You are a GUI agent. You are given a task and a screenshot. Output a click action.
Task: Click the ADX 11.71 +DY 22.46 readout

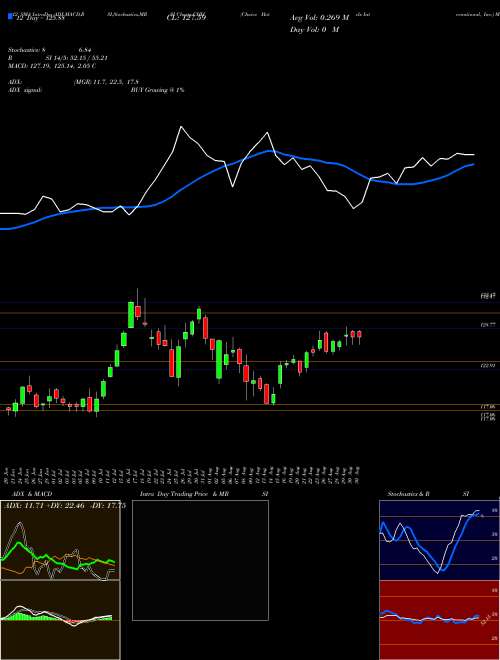[65, 506]
